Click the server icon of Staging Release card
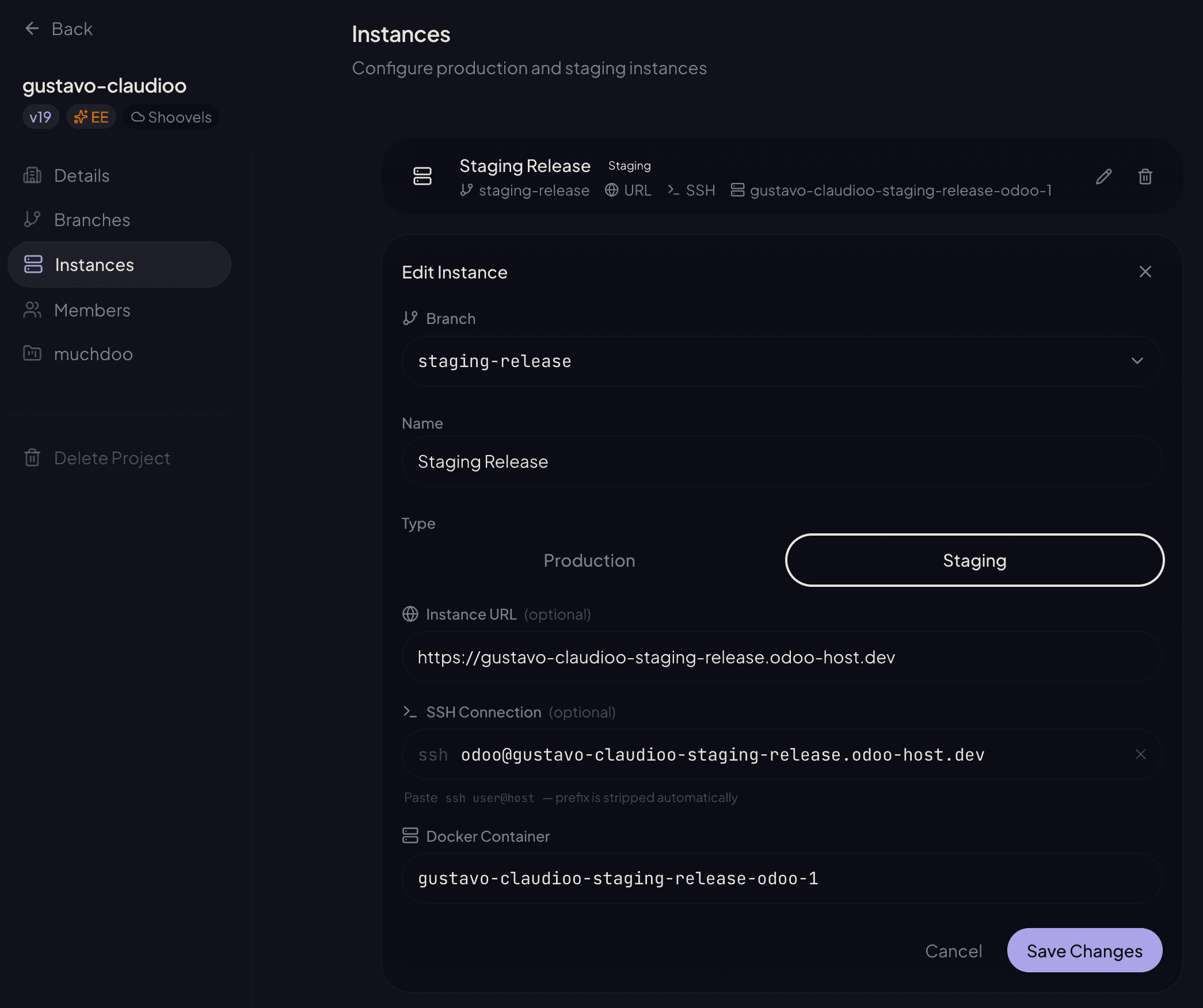This screenshot has height=1008, width=1203. tap(422, 176)
